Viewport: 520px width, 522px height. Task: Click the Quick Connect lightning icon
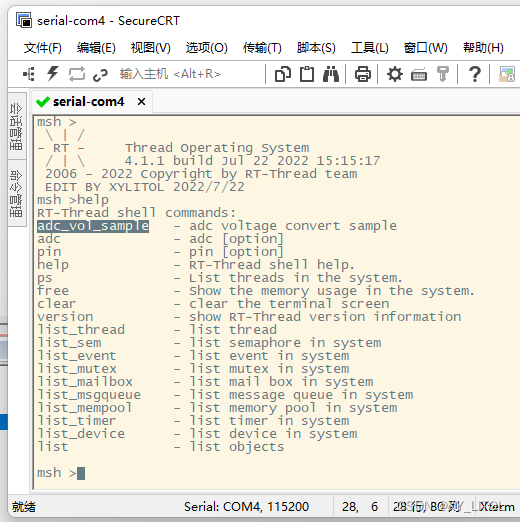[52, 74]
